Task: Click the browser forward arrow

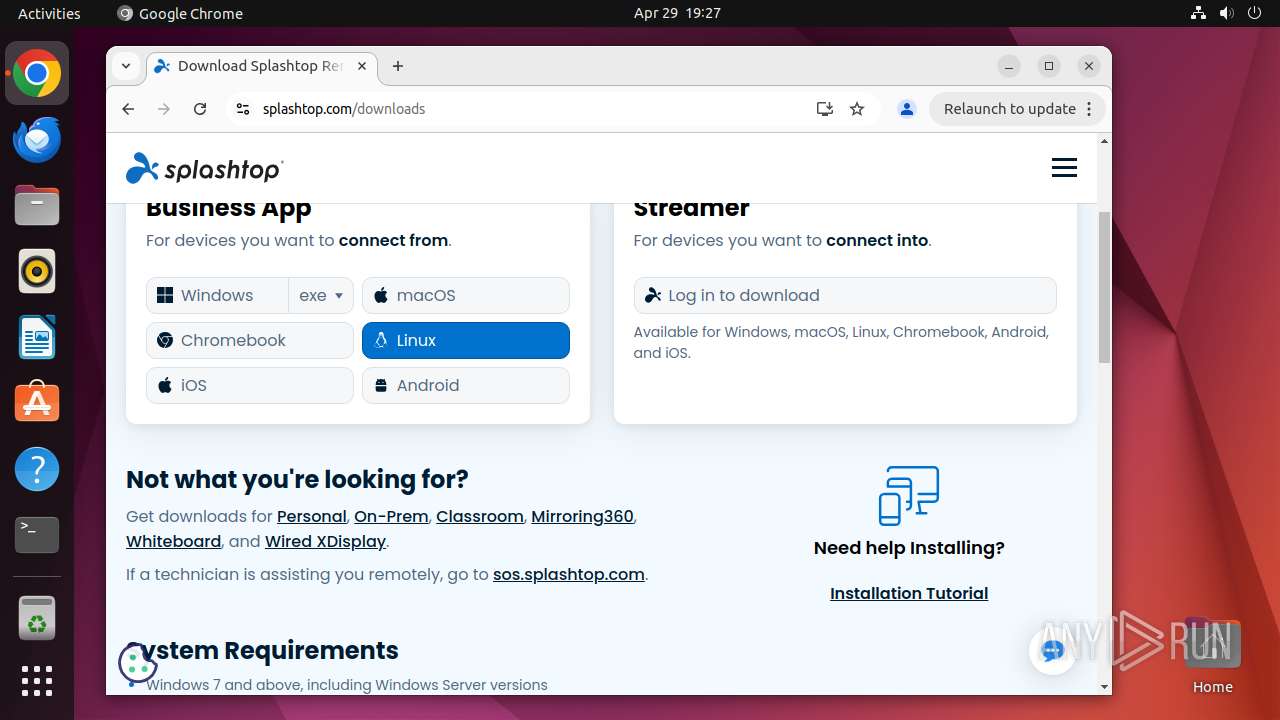Action: pos(164,109)
